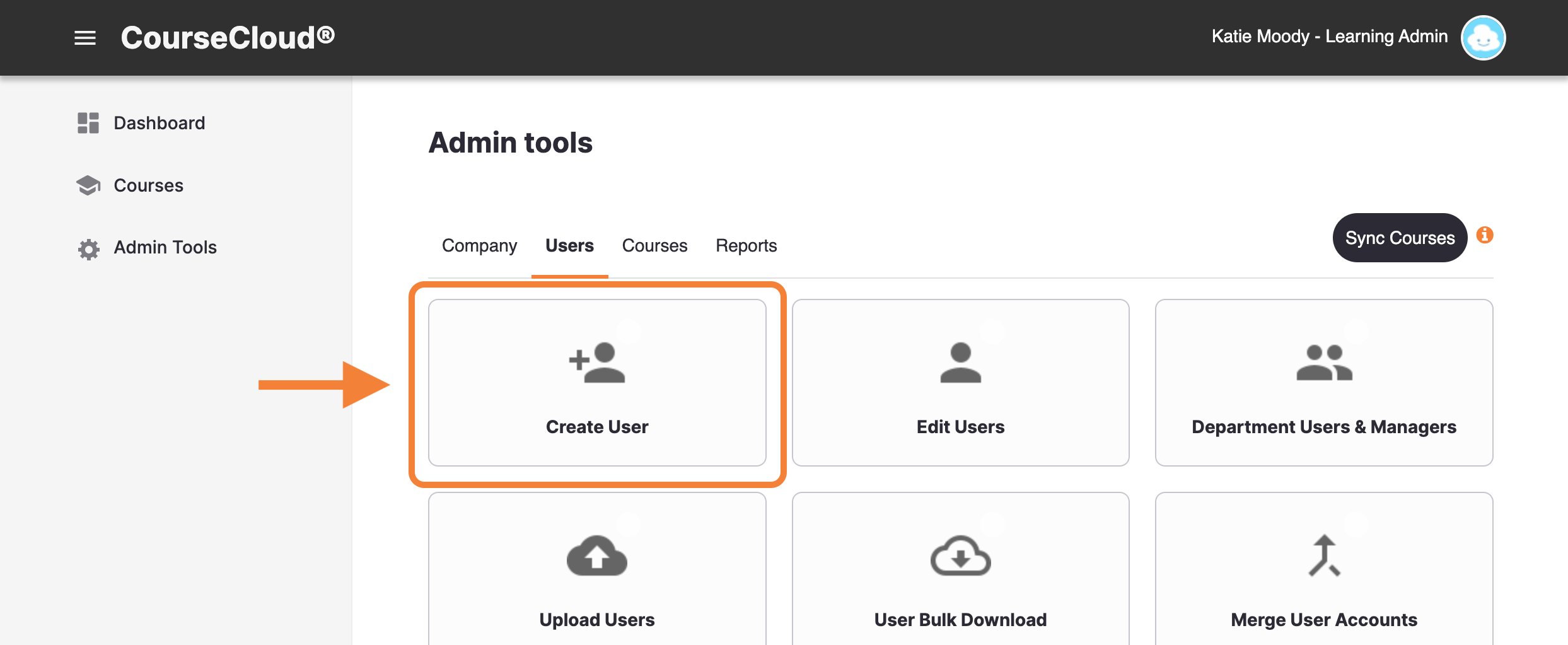Viewport: 1568px width, 645px height.
Task: Switch to the Courses tab in Admin tools
Action: click(654, 245)
